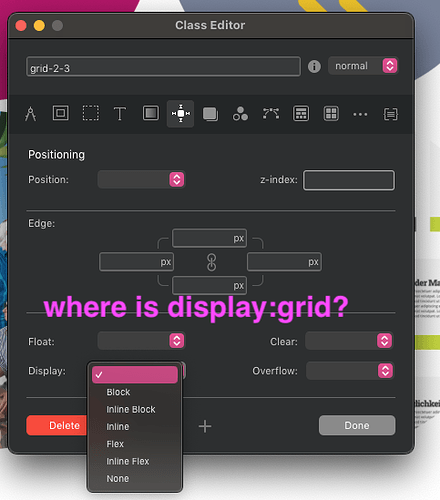Click the Delete button
Screen dimensions: 440x500
click(x=57, y=425)
